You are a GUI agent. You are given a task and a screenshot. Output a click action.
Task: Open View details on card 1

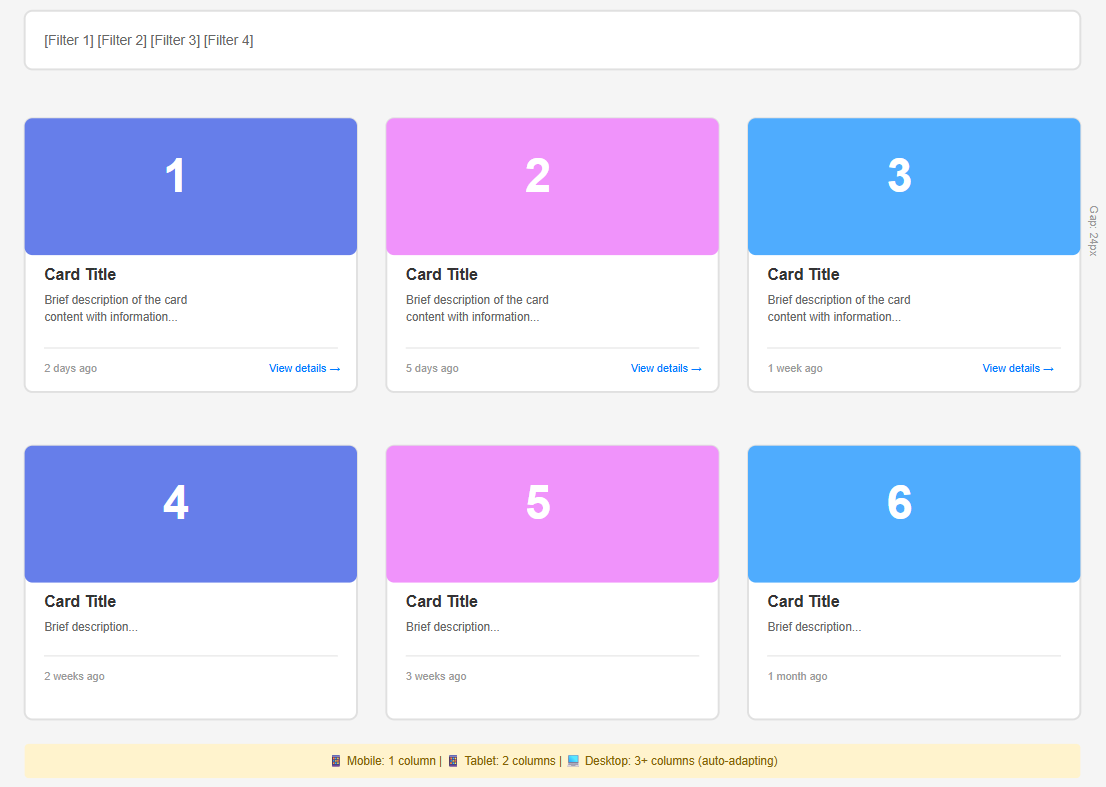pos(304,368)
